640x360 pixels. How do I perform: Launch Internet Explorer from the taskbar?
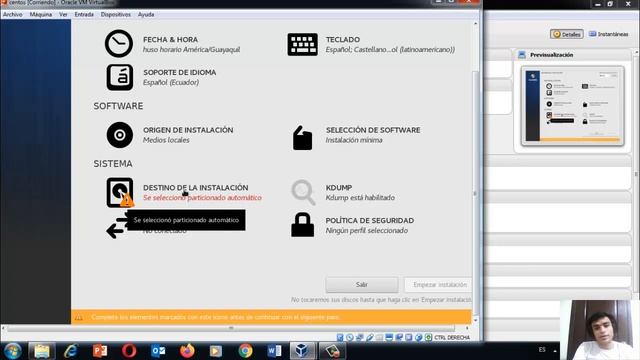click(71, 351)
